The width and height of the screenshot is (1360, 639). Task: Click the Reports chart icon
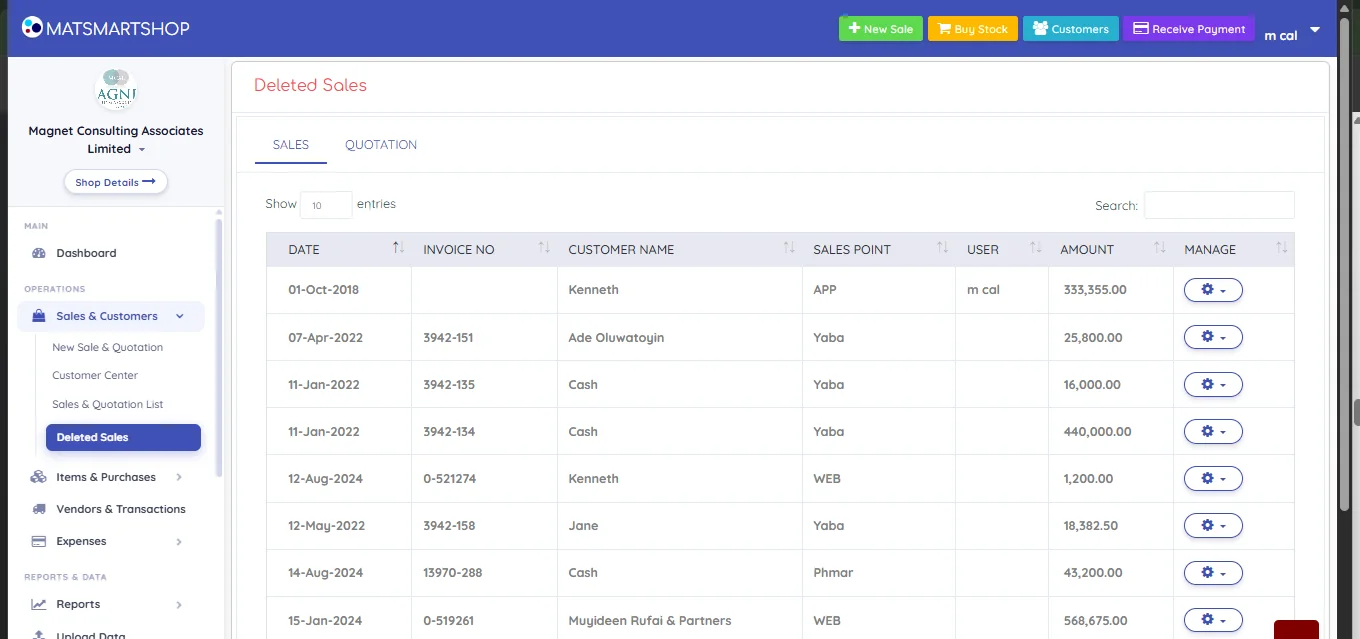point(39,604)
